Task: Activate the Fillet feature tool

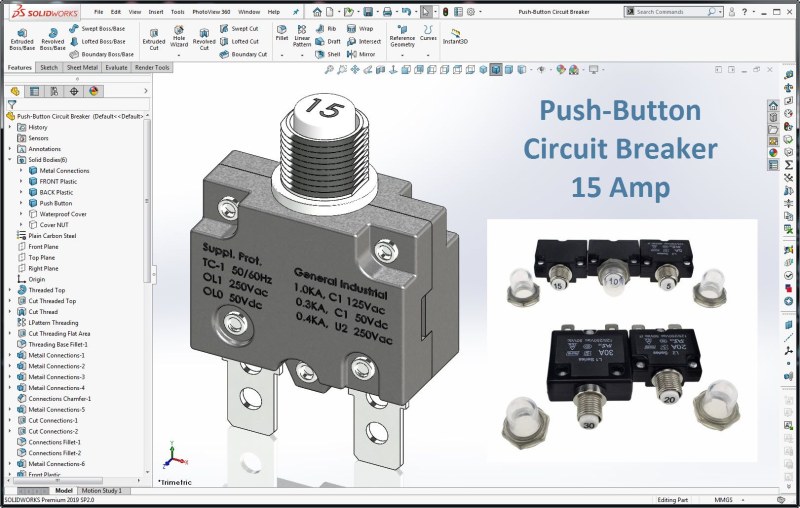Action: pos(281,34)
